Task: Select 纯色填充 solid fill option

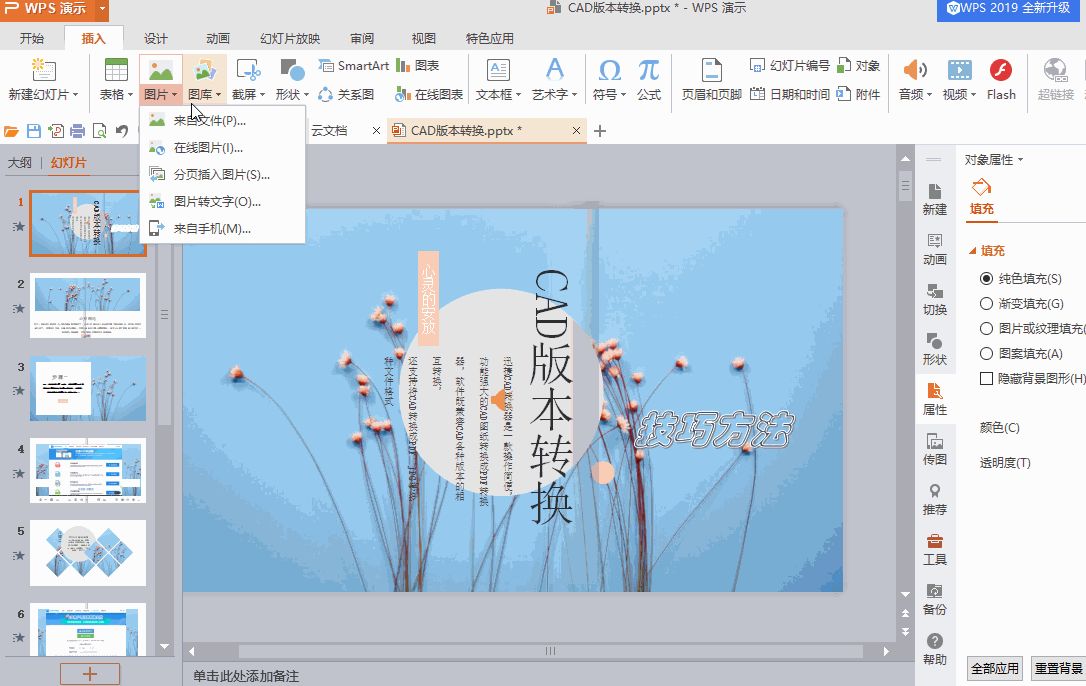Action: pos(986,279)
